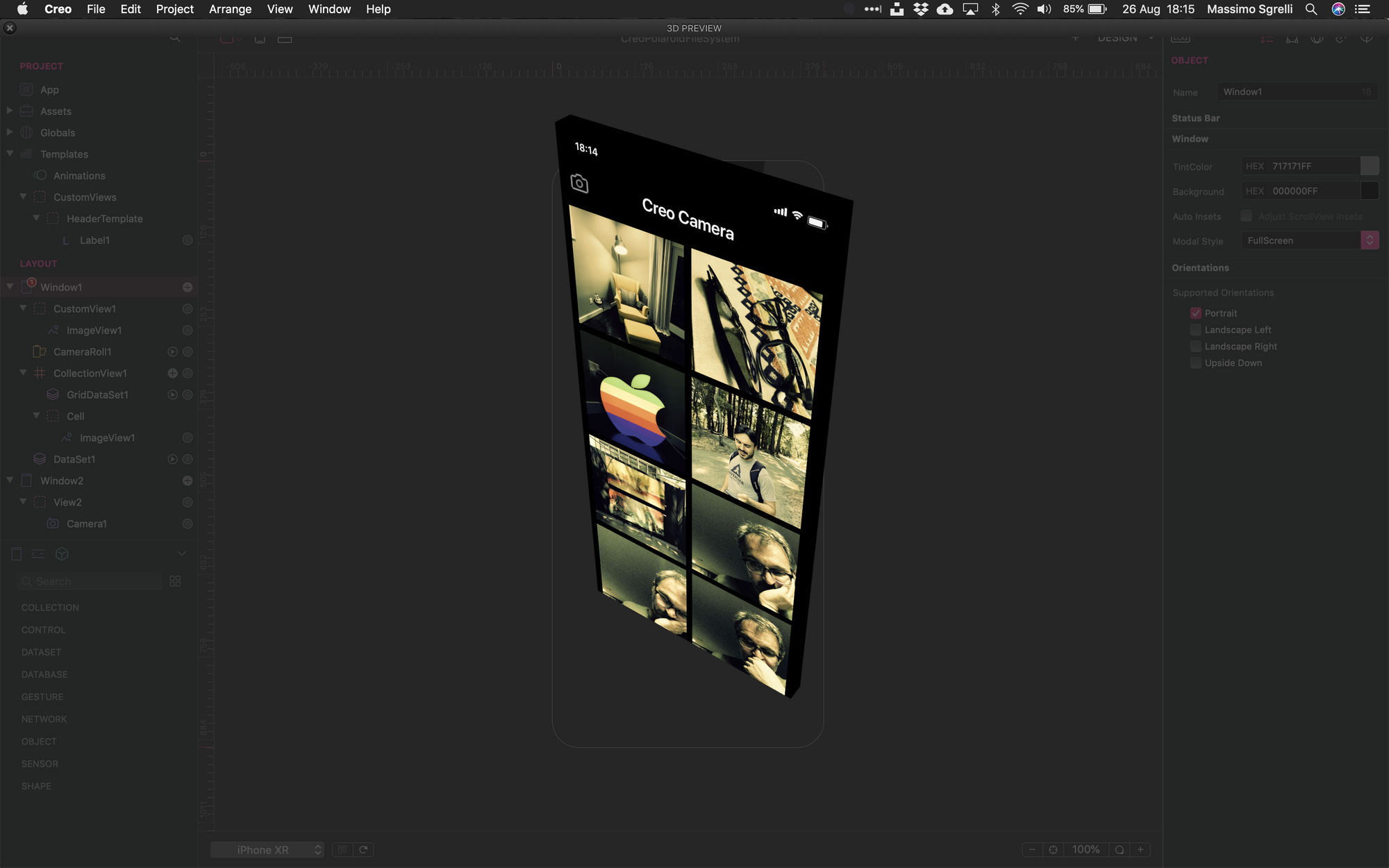Image resolution: width=1389 pixels, height=868 pixels.
Task: Uncheck the Portrait orientation checkbox
Action: [x=1196, y=312]
